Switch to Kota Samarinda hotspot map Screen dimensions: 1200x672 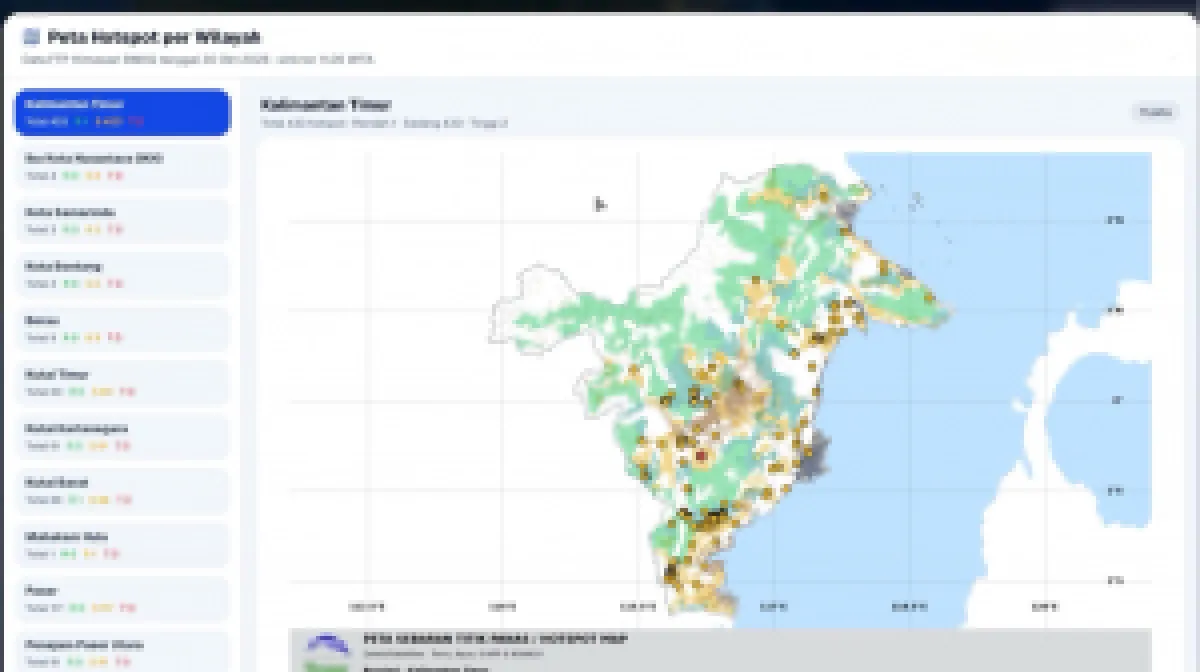click(122, 220)
